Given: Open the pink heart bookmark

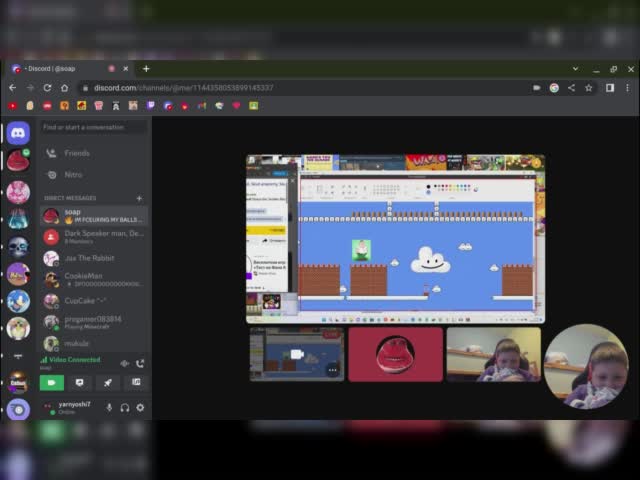Looking at the screenshot, I should coord(236,106).
